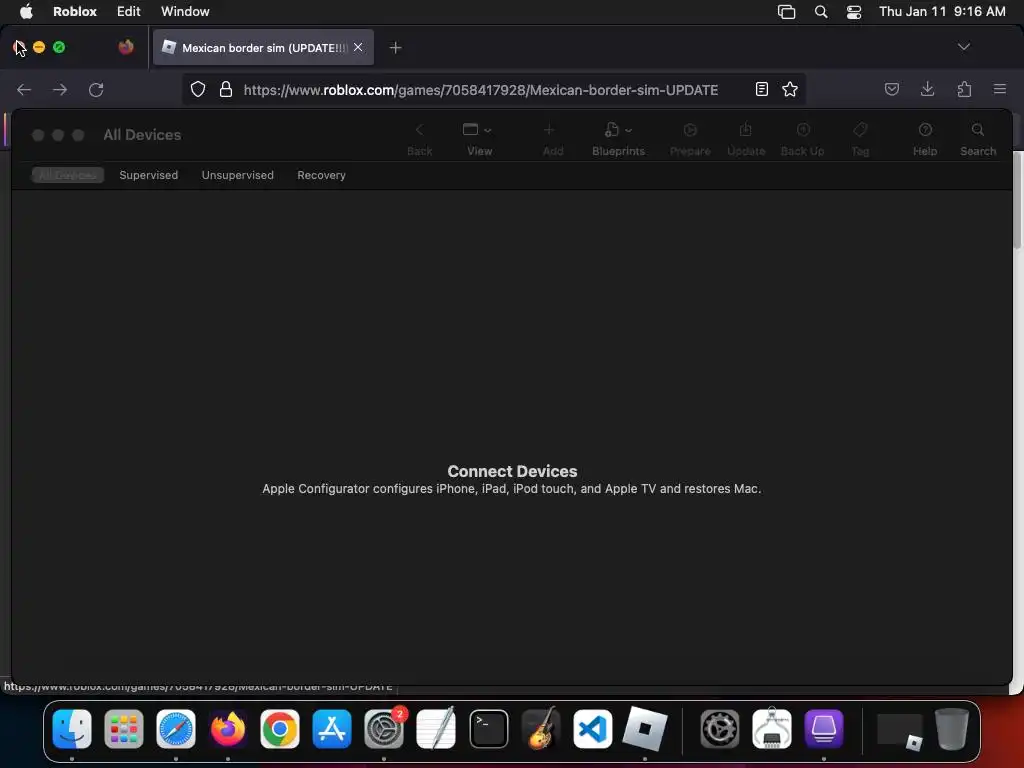Open Visual Studio Code from the Dock
Image resolution: width=1024 pixels, height=768 pixels.
click(x=592, y=729)
